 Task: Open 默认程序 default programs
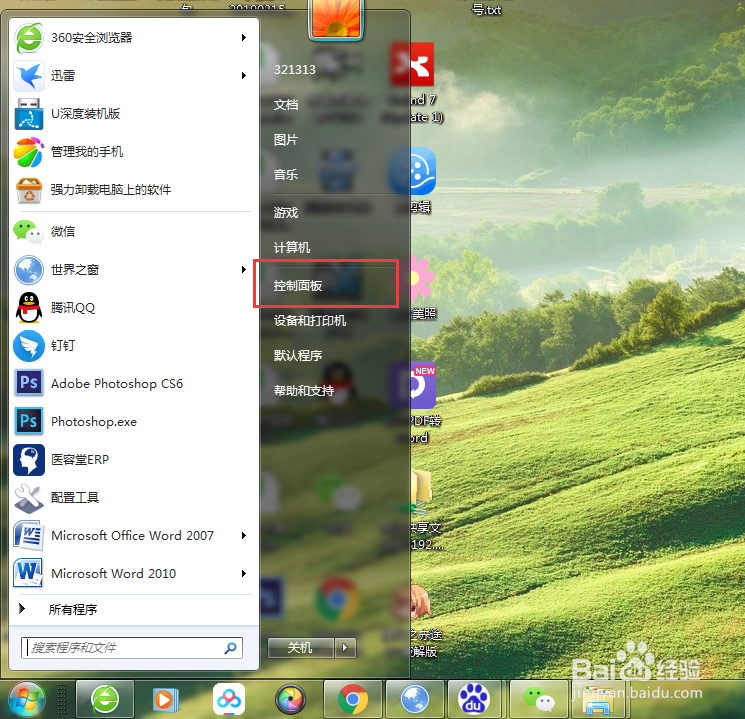tap(298, 355)
